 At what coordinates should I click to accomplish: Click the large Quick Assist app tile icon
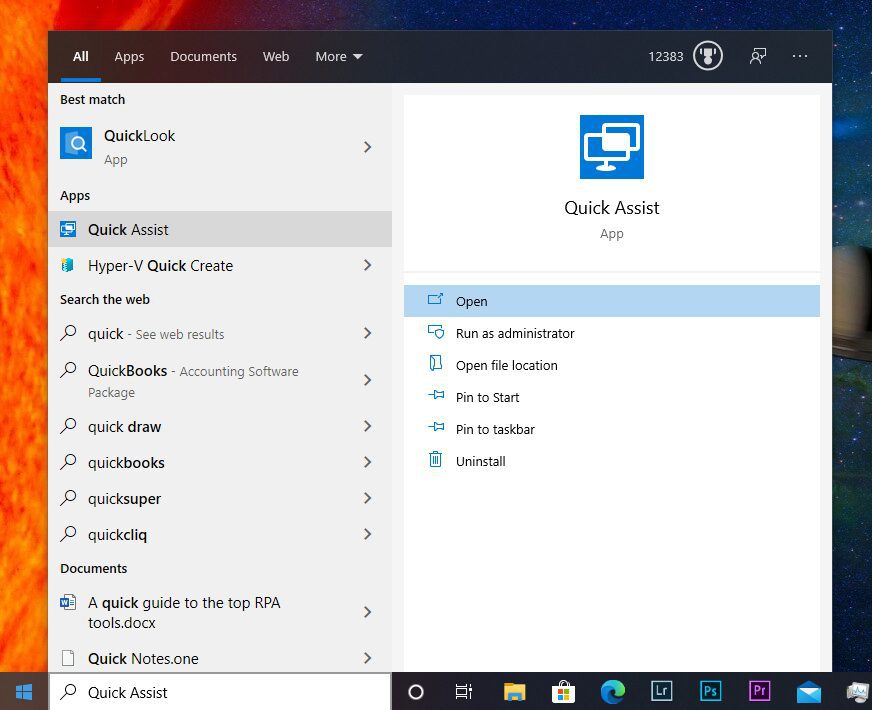[612, 147]
